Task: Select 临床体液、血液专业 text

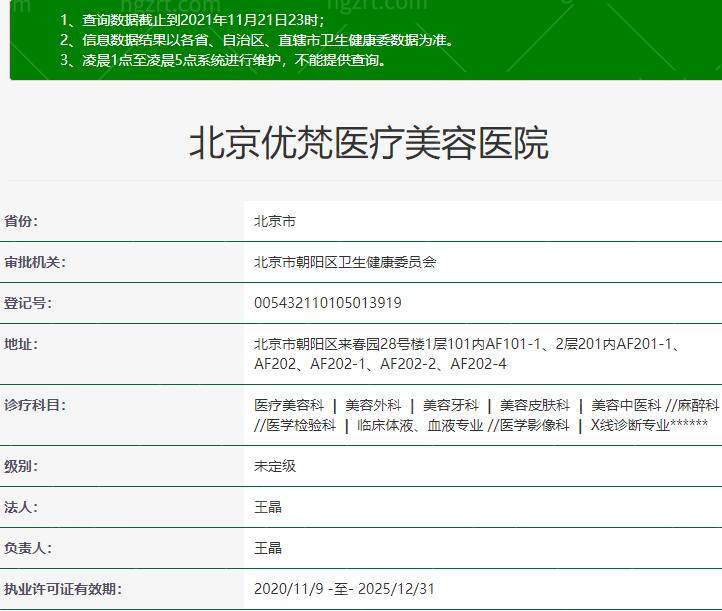Action: [x=420, y=425]
